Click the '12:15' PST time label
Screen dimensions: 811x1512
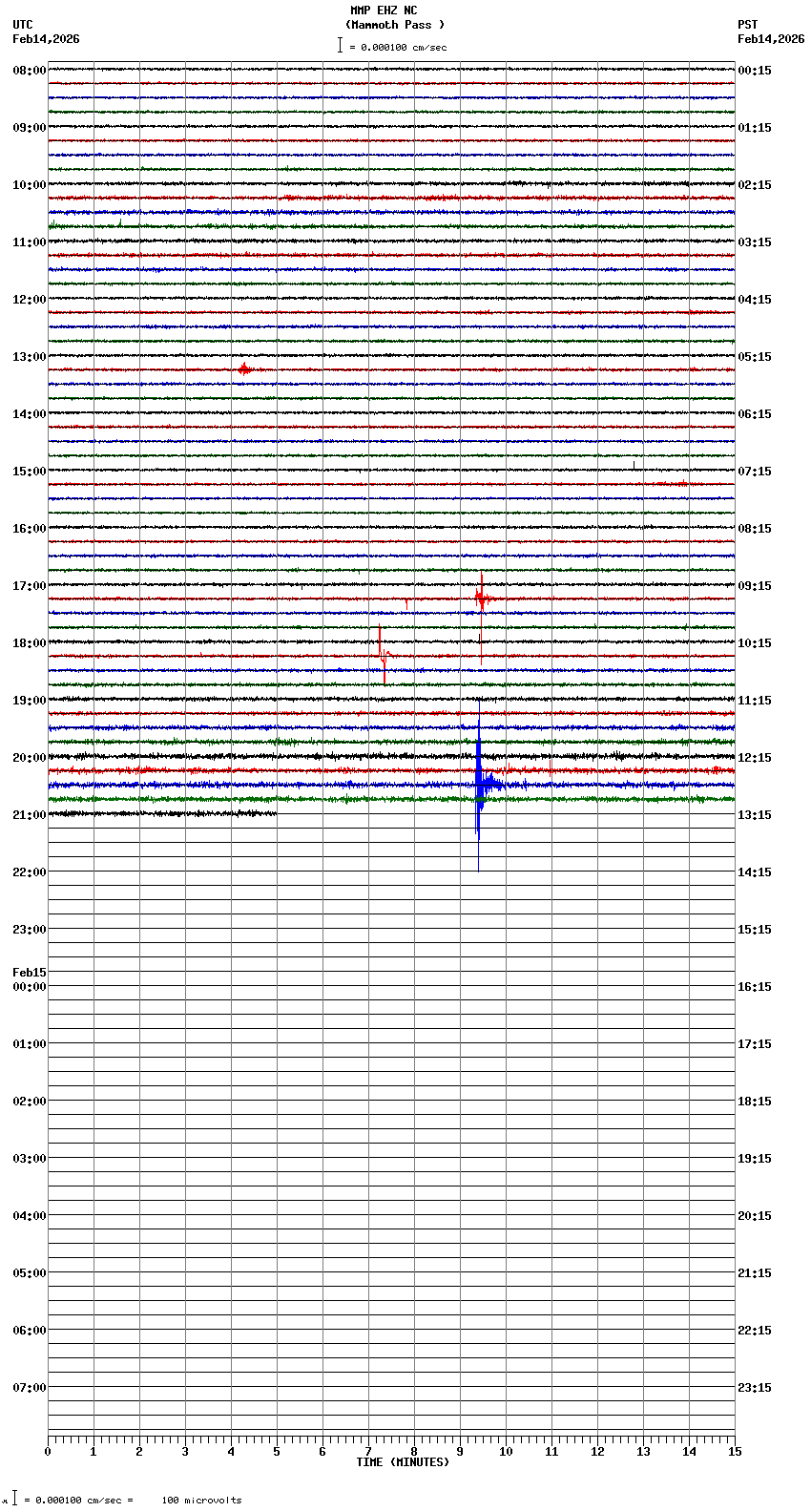pyautogui.click(x=755, y=758)
